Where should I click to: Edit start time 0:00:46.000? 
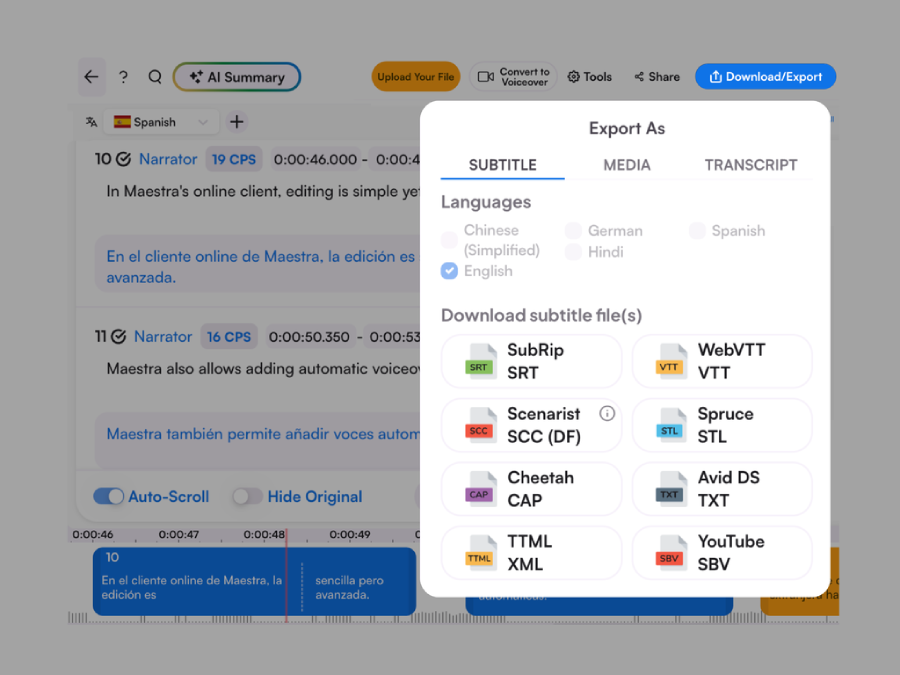point(315,159)
